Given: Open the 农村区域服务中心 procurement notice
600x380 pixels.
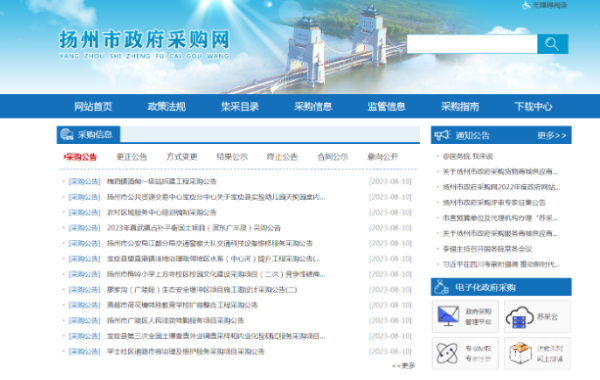Looking at the screenshot, I should coord(161,212).
